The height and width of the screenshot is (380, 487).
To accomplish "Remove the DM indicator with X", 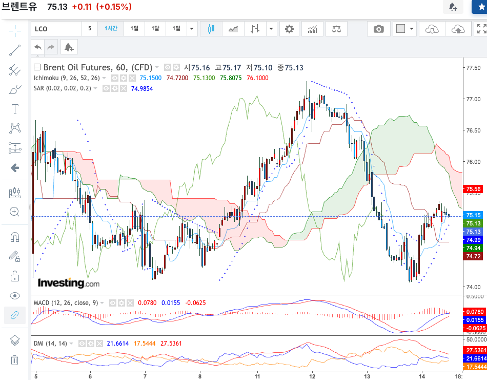I will pos(99,343).
